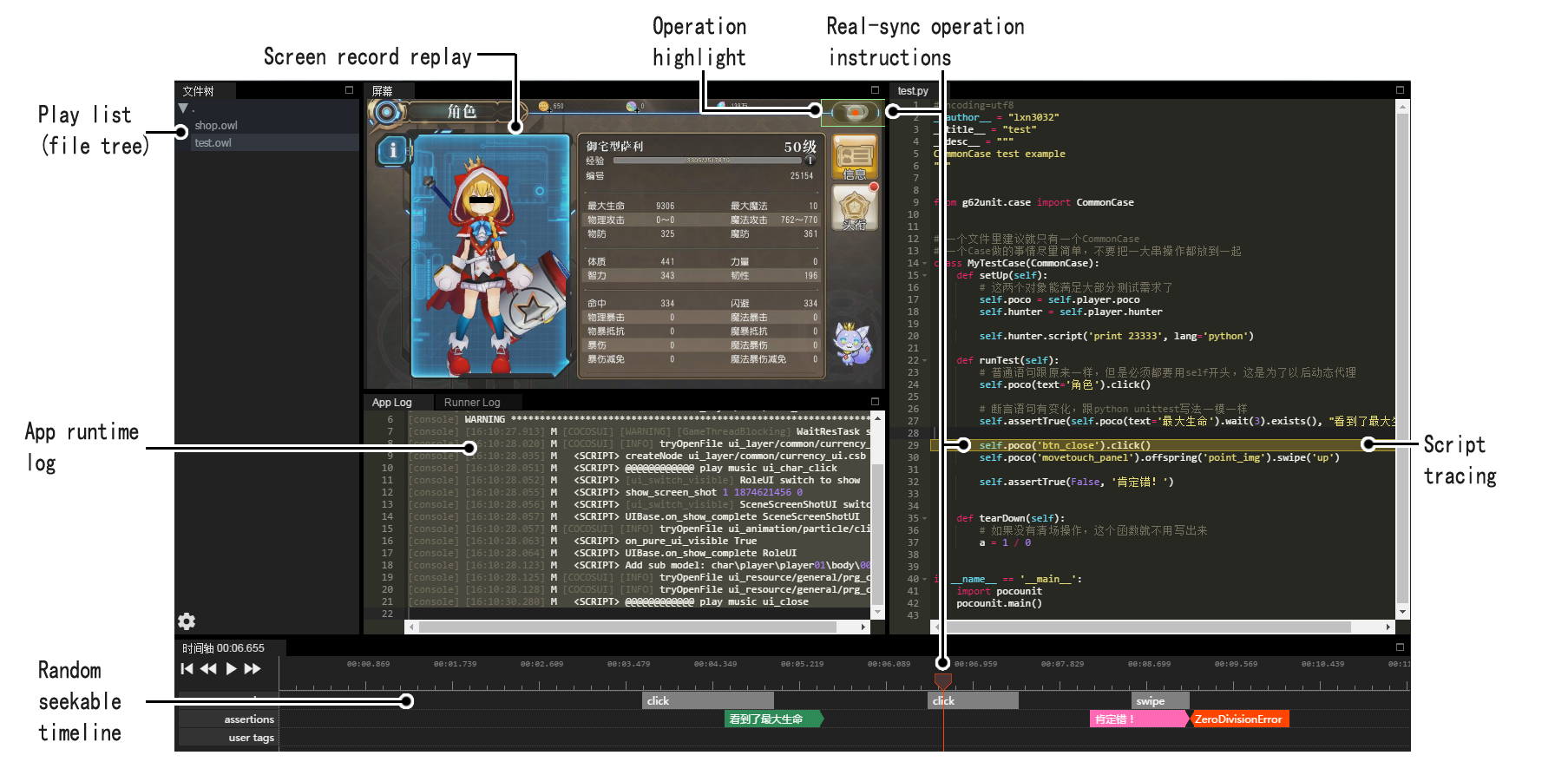
Task: Click the rewind button in timeline controls
Action: [208, 669]
